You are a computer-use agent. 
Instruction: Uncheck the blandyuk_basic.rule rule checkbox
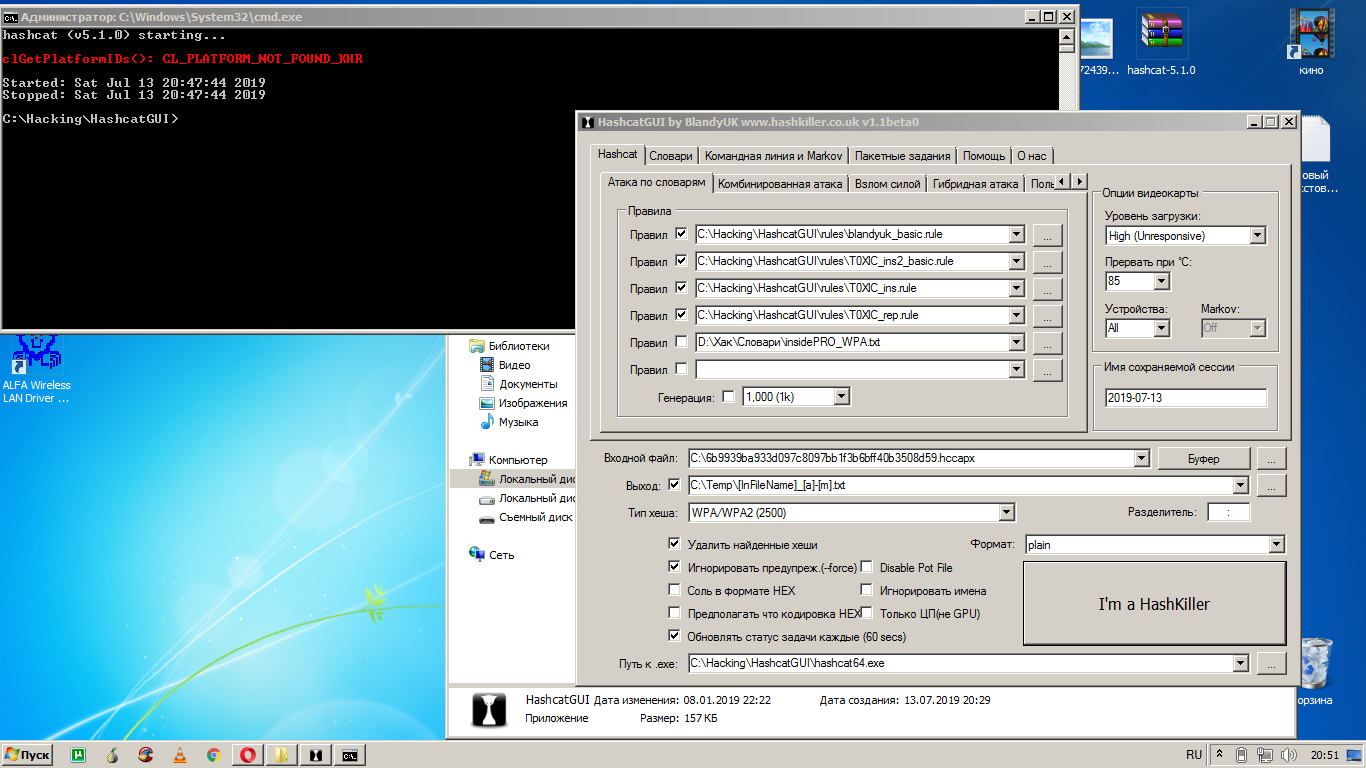click(682, 234)
